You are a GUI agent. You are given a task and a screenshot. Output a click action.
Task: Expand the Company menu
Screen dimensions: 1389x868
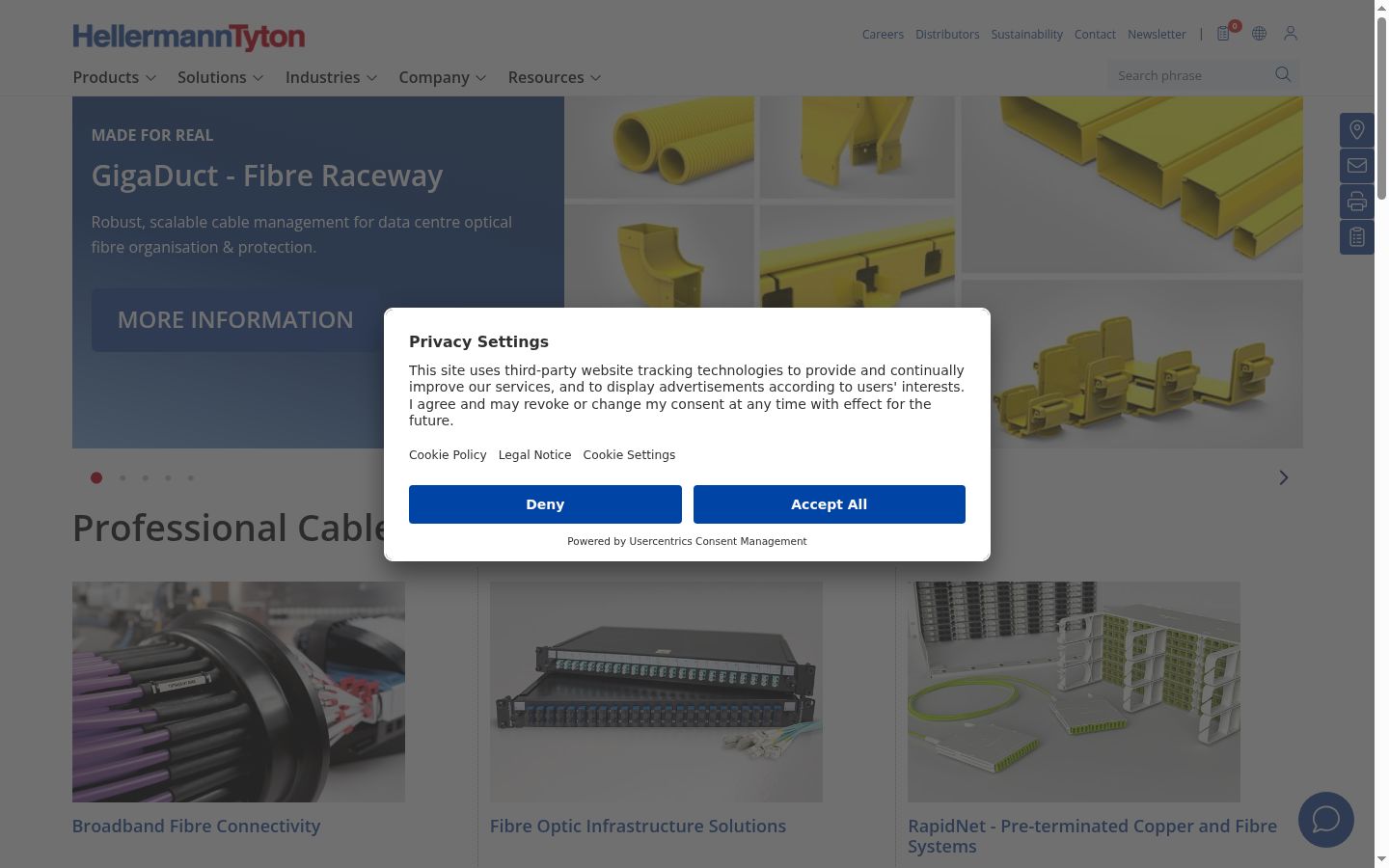pyautogui.click(x=443, y=77)
